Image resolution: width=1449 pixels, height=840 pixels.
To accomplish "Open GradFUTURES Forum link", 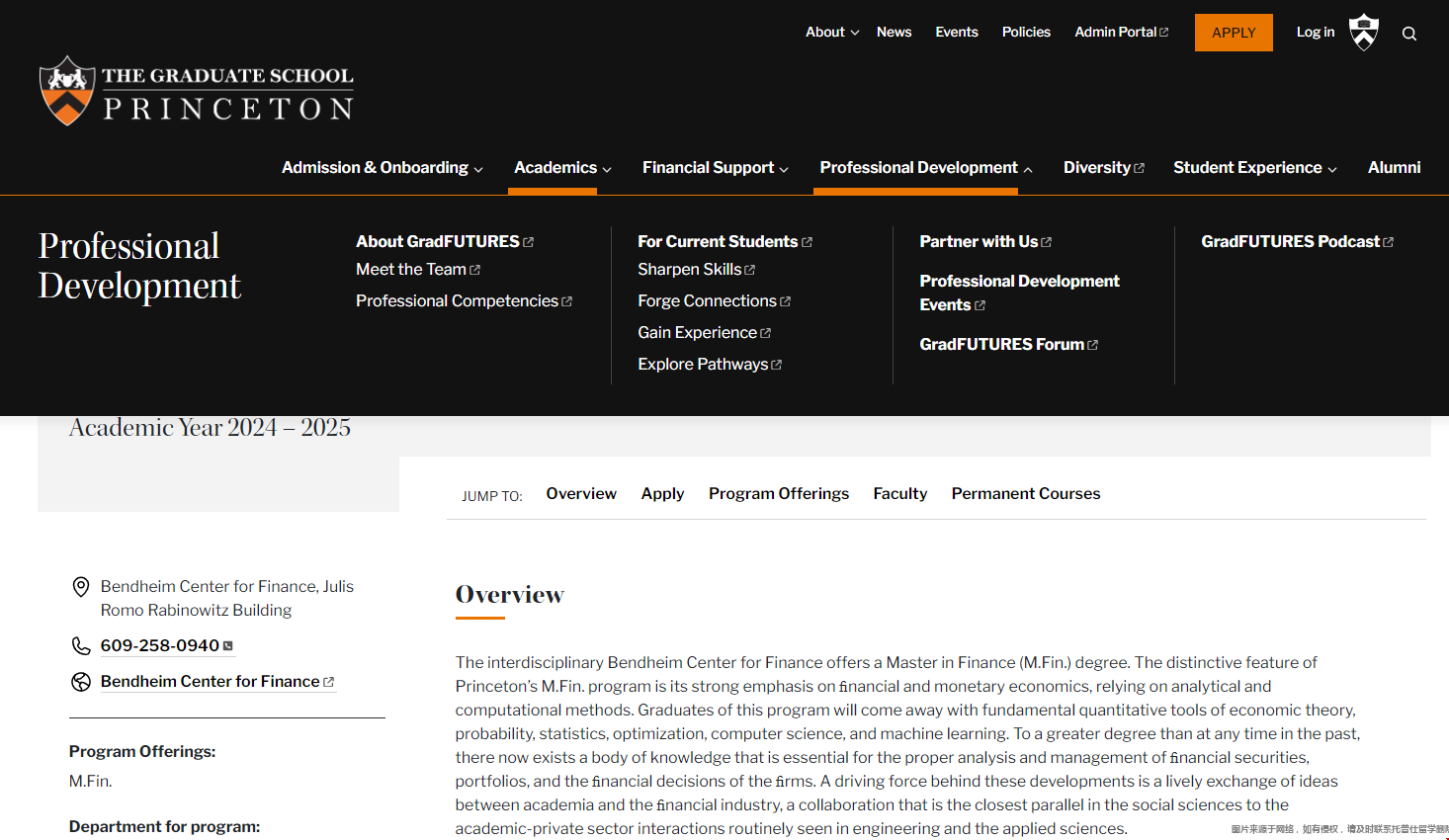I will 1008,345.
